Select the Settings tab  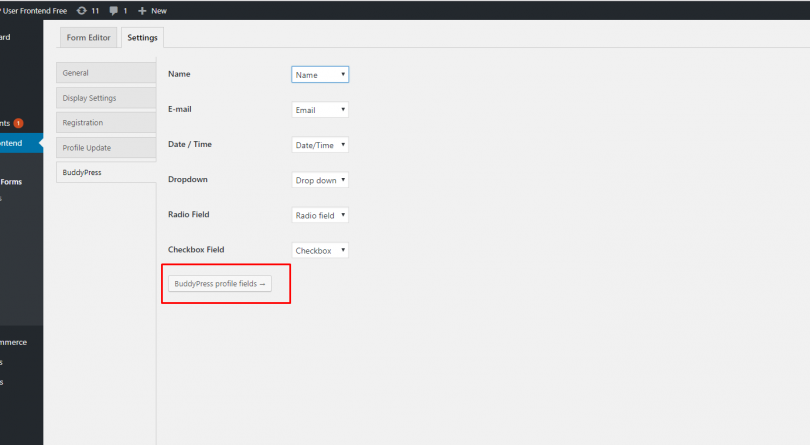(143, 37)
